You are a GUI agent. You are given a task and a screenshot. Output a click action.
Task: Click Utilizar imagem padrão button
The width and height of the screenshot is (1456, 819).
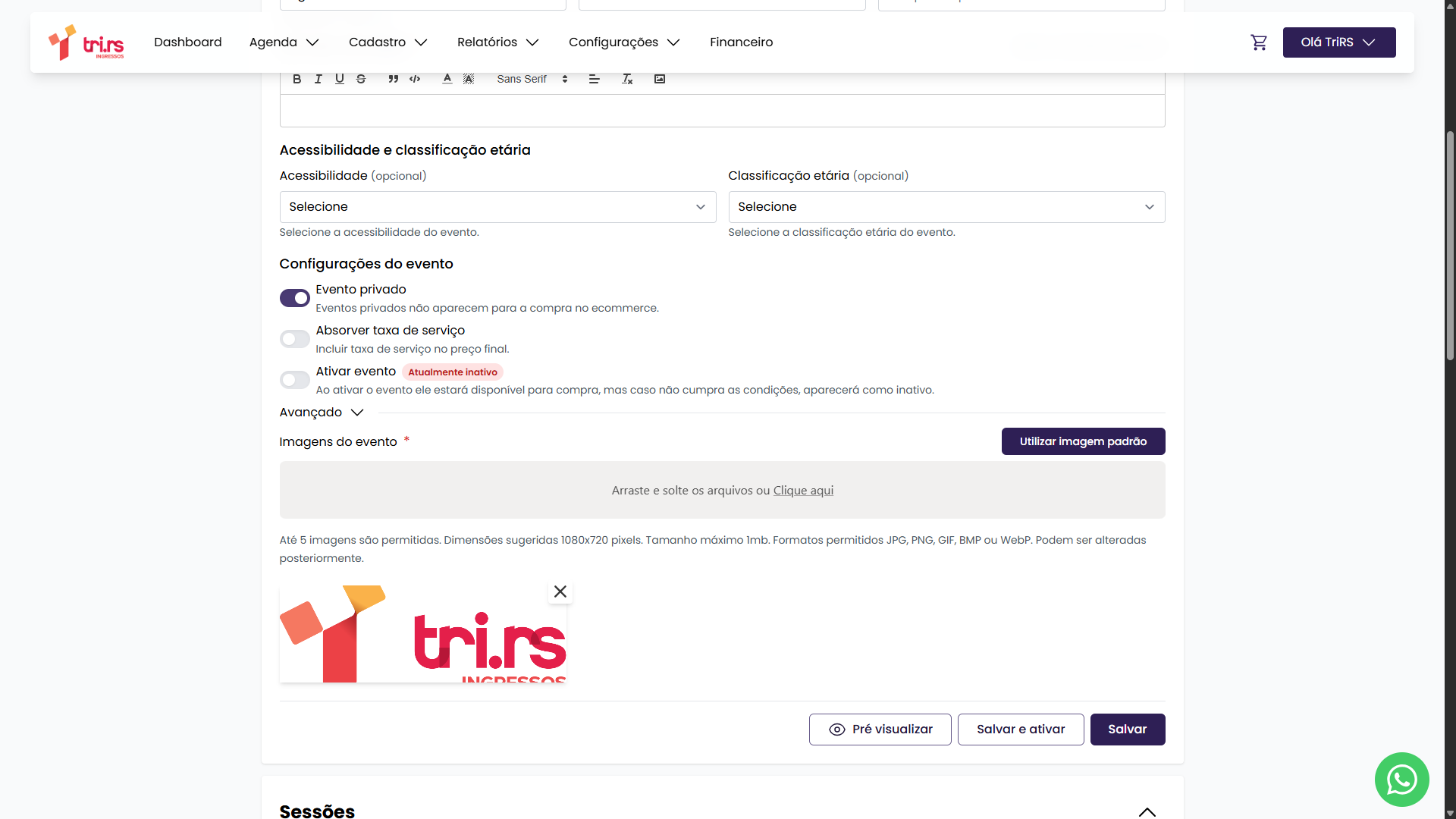click(1083, 441)
